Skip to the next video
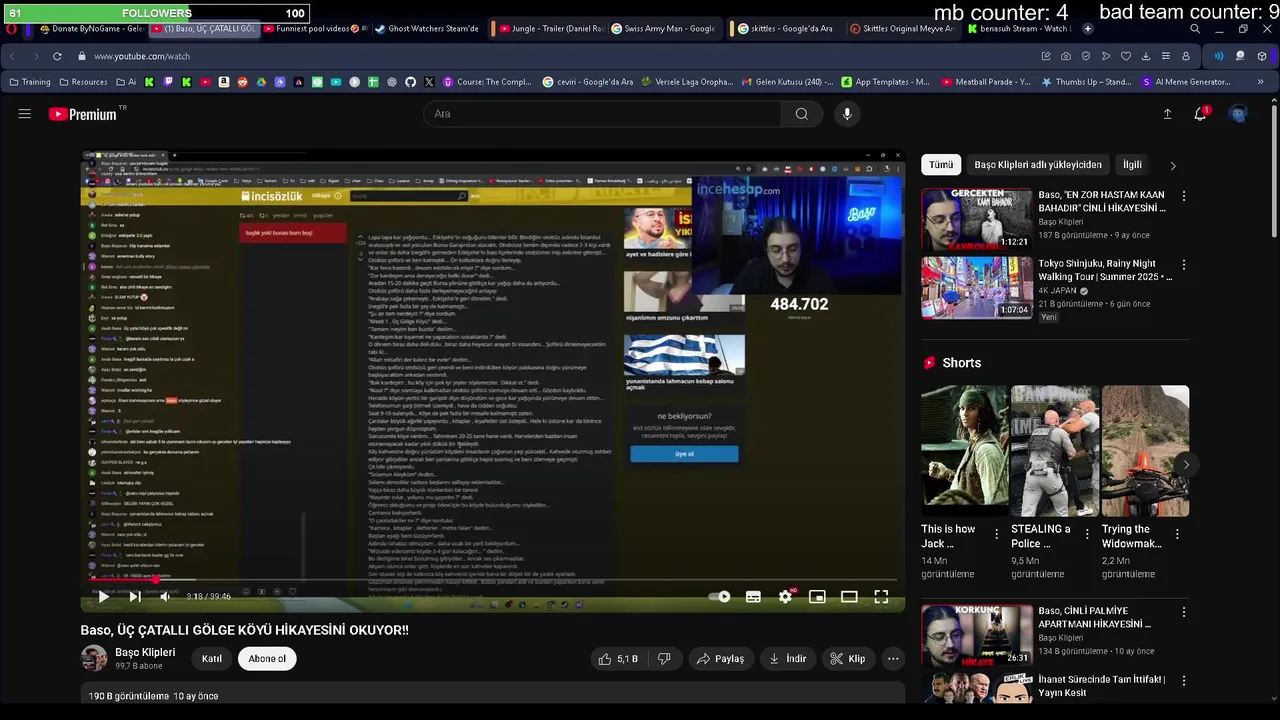1280x720 pixels. [134, 596]
